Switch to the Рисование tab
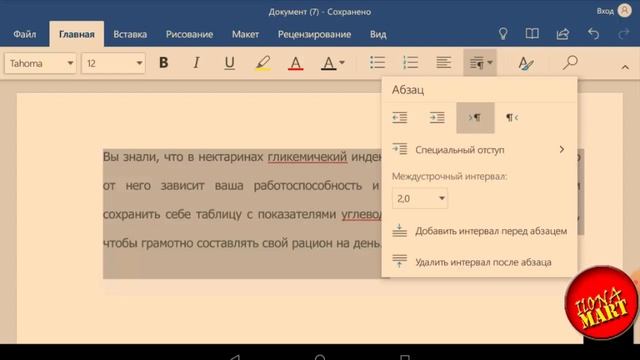Viewport: 640px width, 360px height. [x=189, y=34]
